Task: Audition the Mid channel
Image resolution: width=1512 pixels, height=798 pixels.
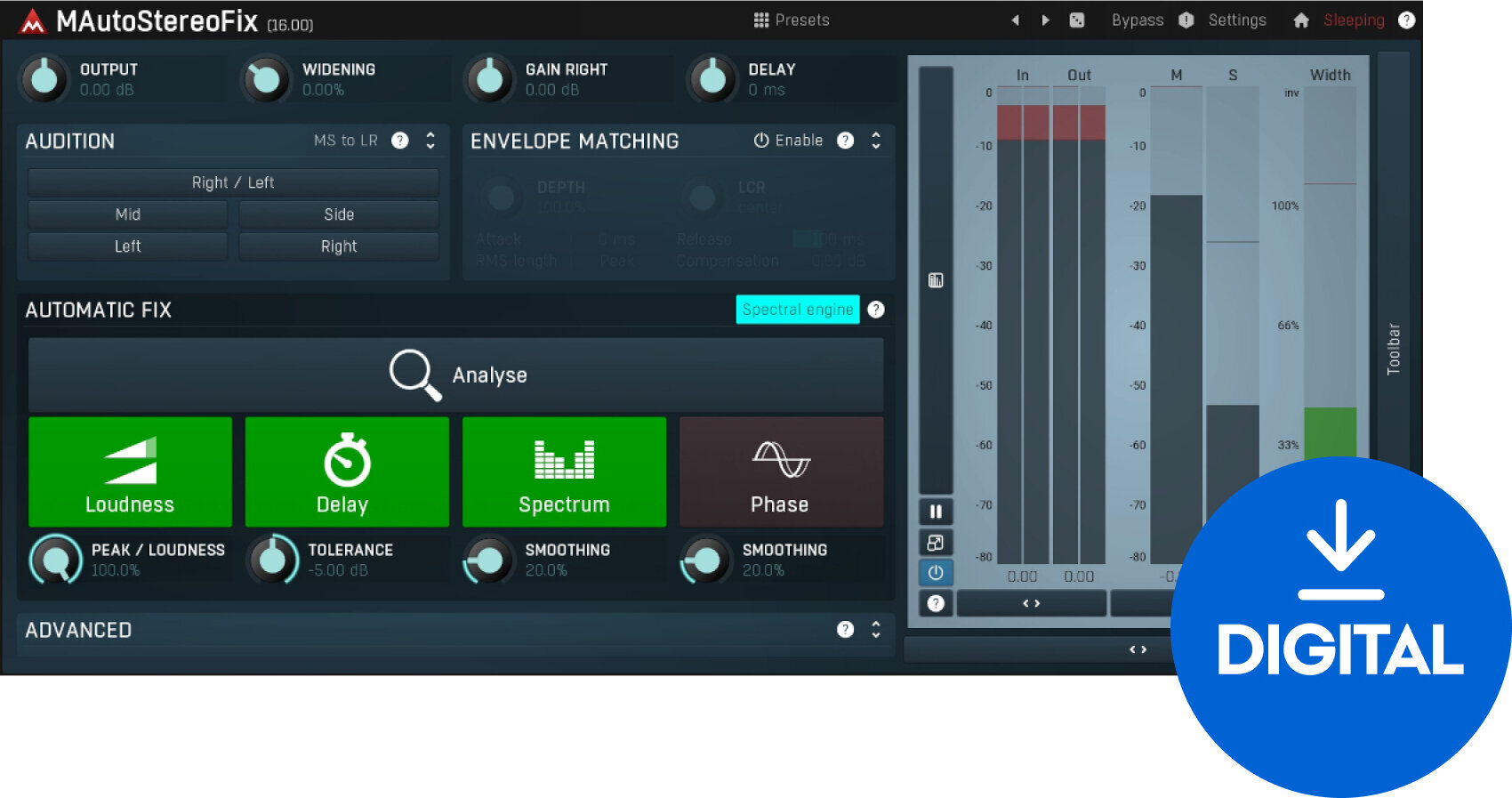Action: 128,214
